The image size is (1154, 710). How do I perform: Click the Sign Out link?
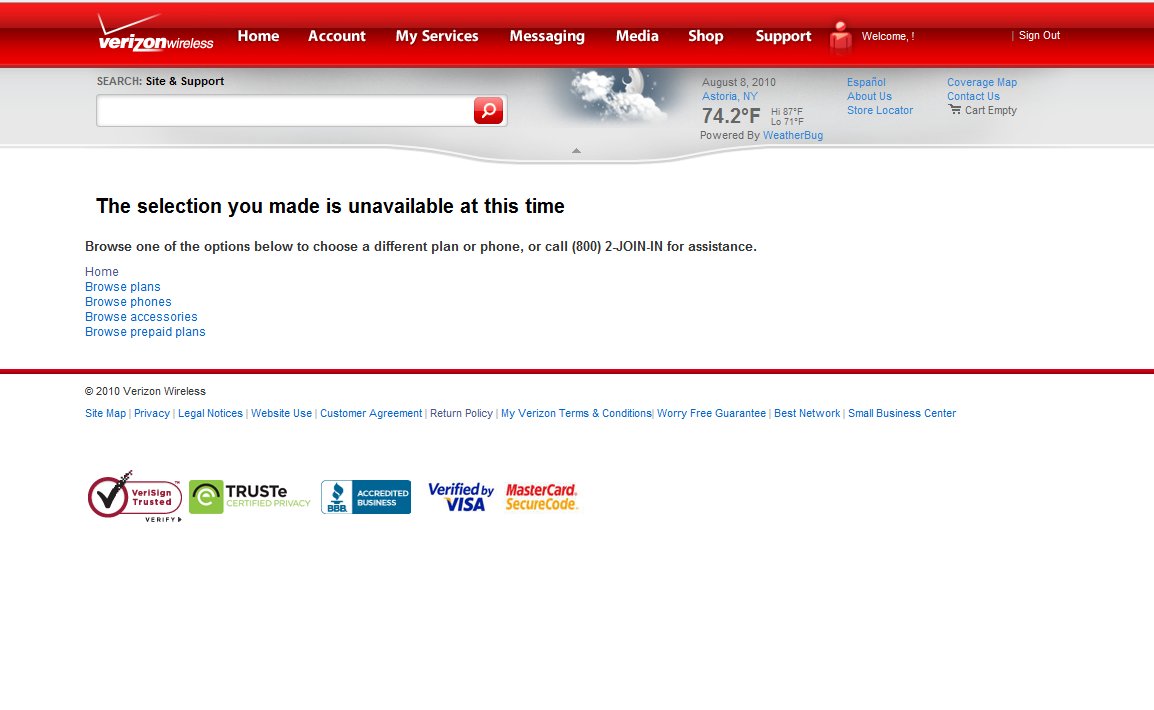1039,35
